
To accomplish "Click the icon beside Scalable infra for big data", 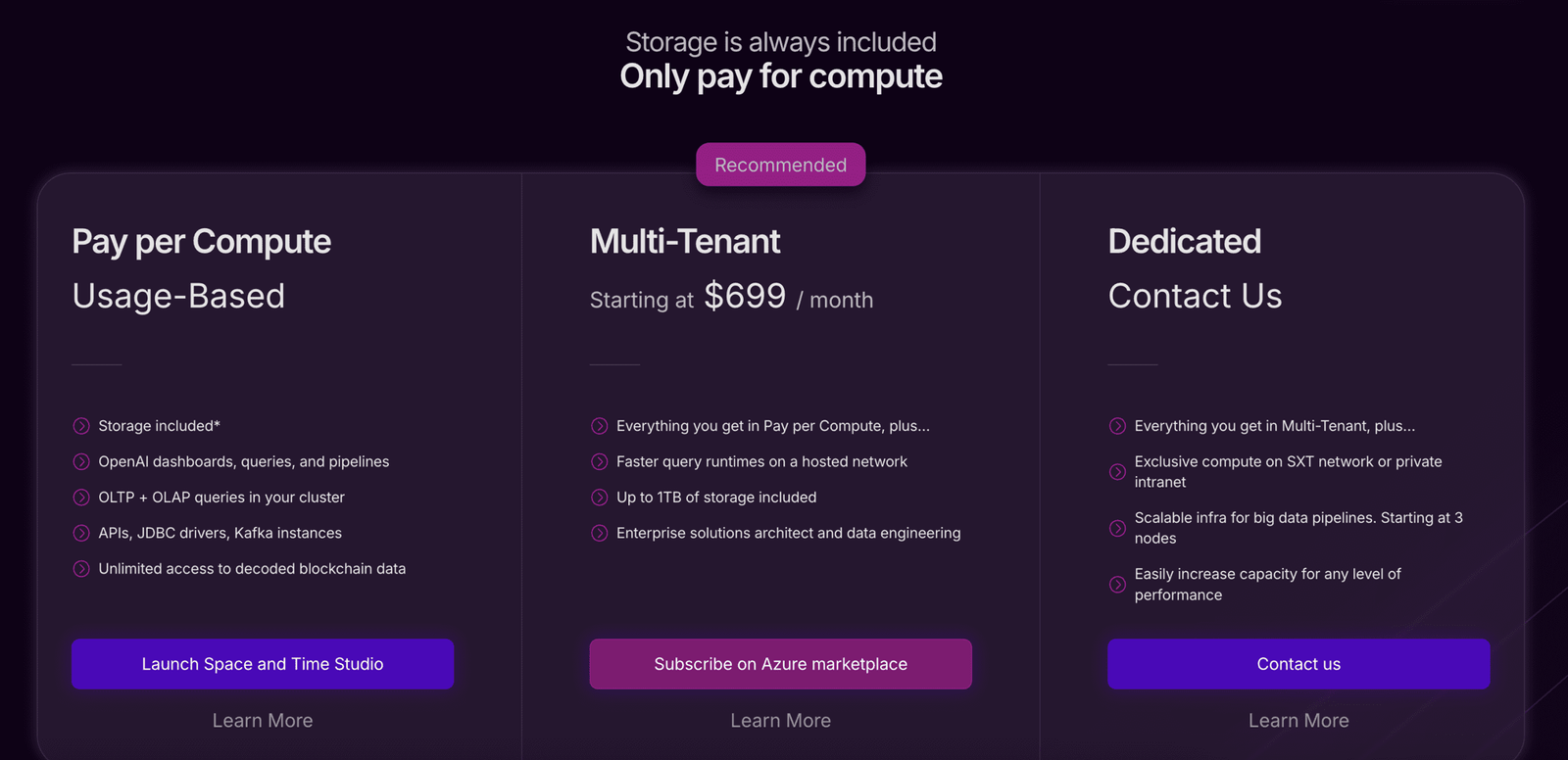I will tap(1117, 528).
